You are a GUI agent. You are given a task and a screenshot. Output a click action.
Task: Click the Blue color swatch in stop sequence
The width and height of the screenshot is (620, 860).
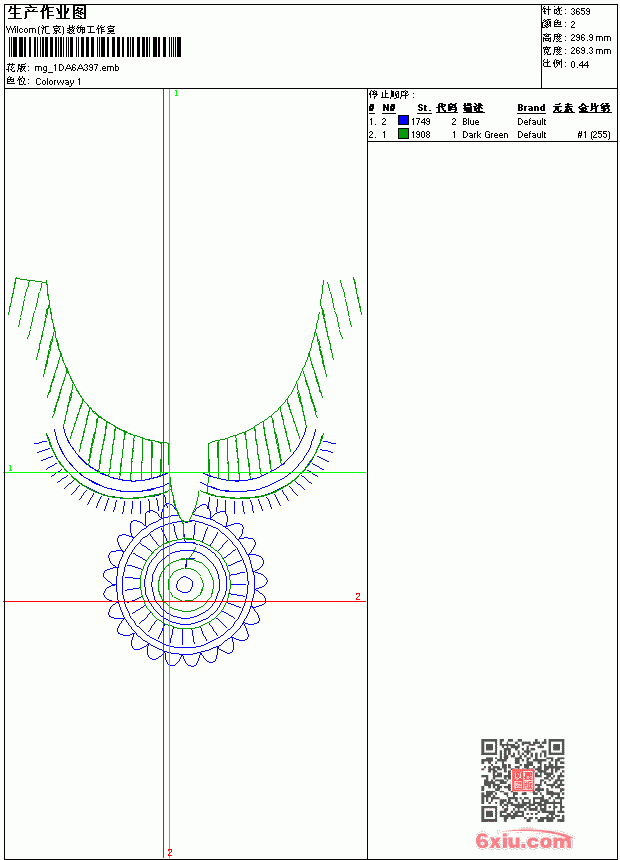pyautogui.click(x=403, y=121)
